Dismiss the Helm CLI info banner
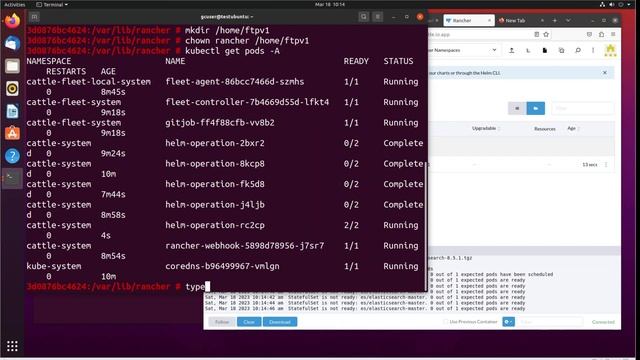 pyautogui.click(x=605, y=73)
